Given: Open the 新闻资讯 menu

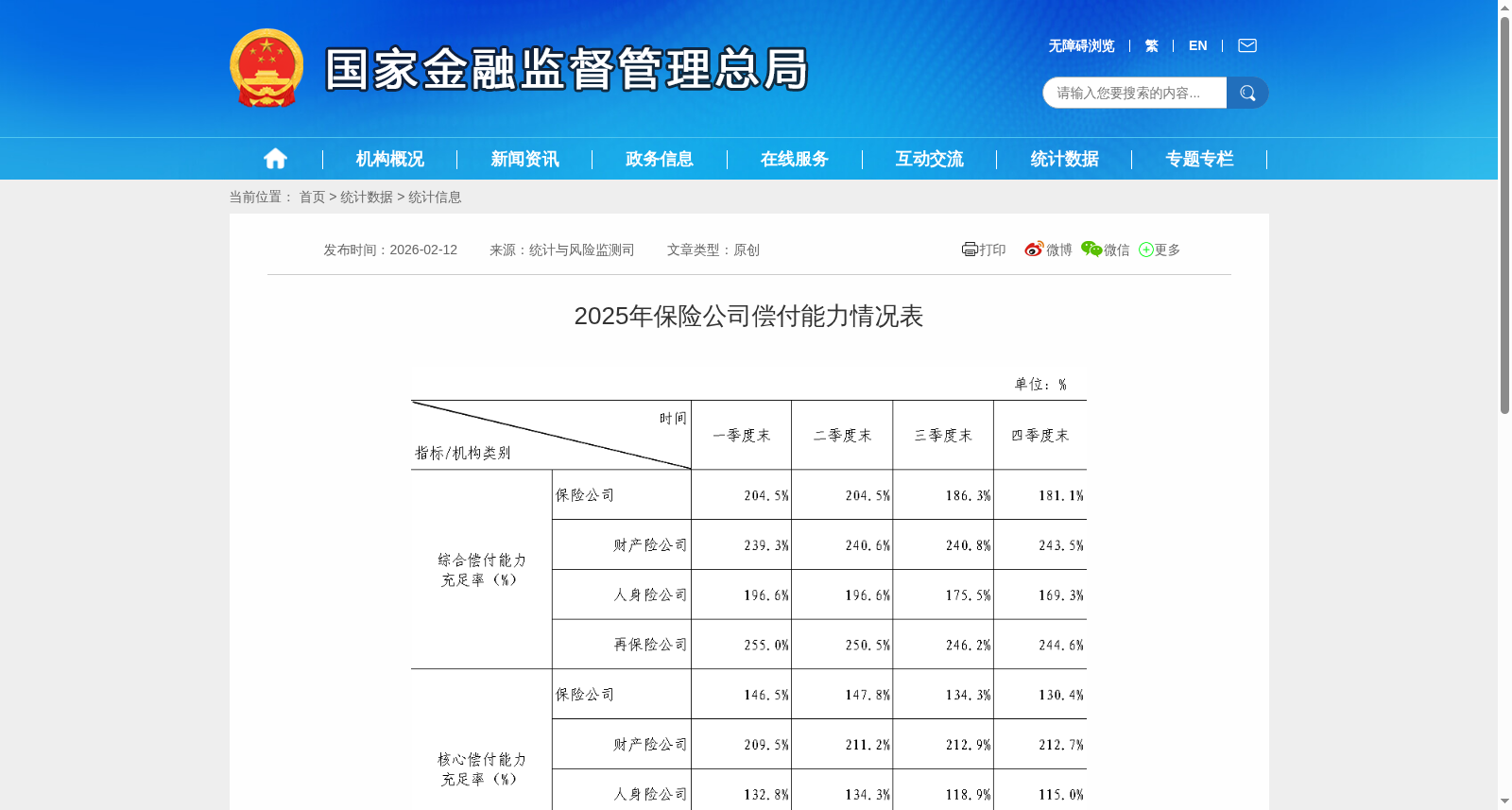Looking at the screenshot, I should point(524,159).
